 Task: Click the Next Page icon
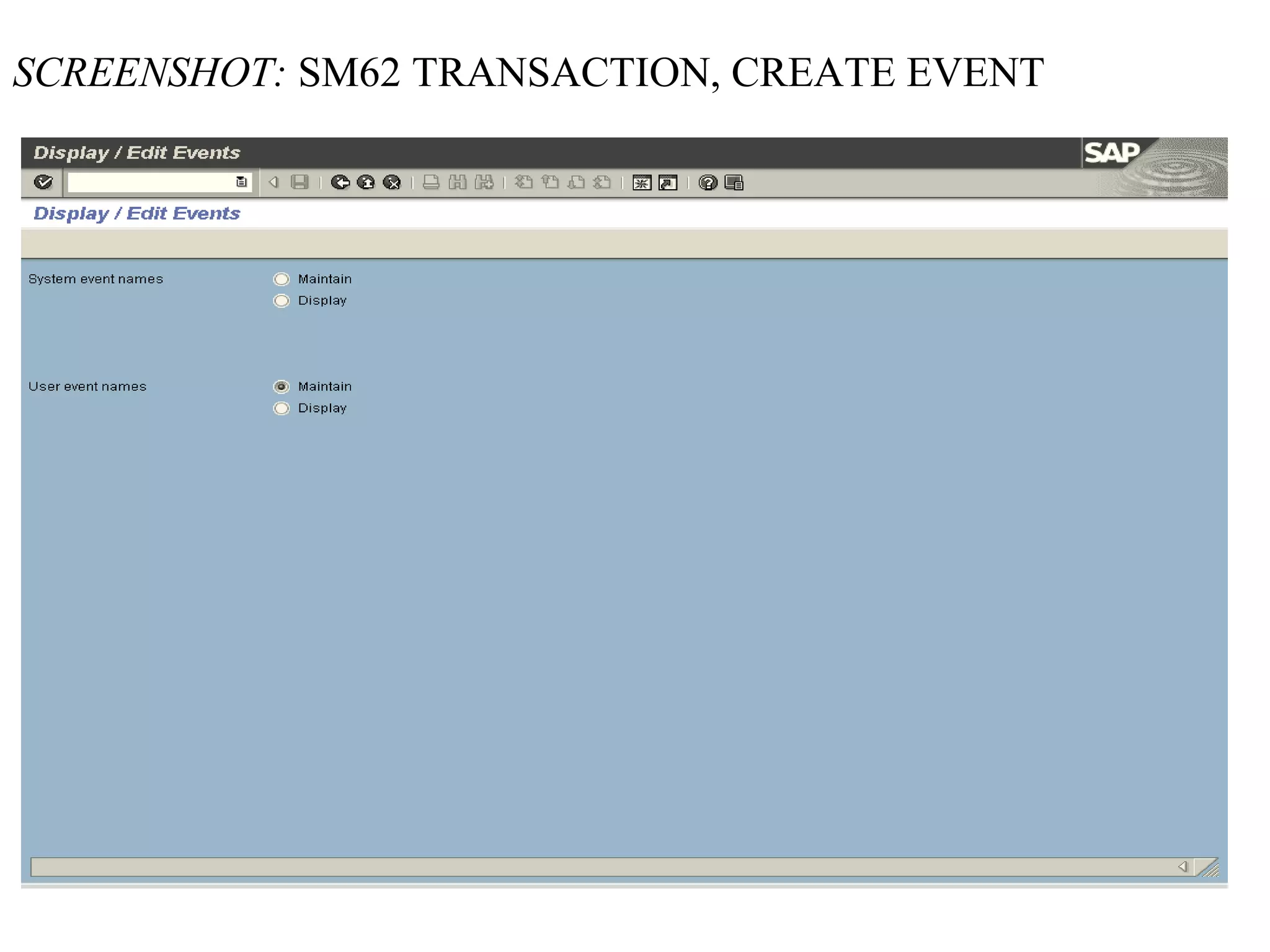(x=576, y=182)
